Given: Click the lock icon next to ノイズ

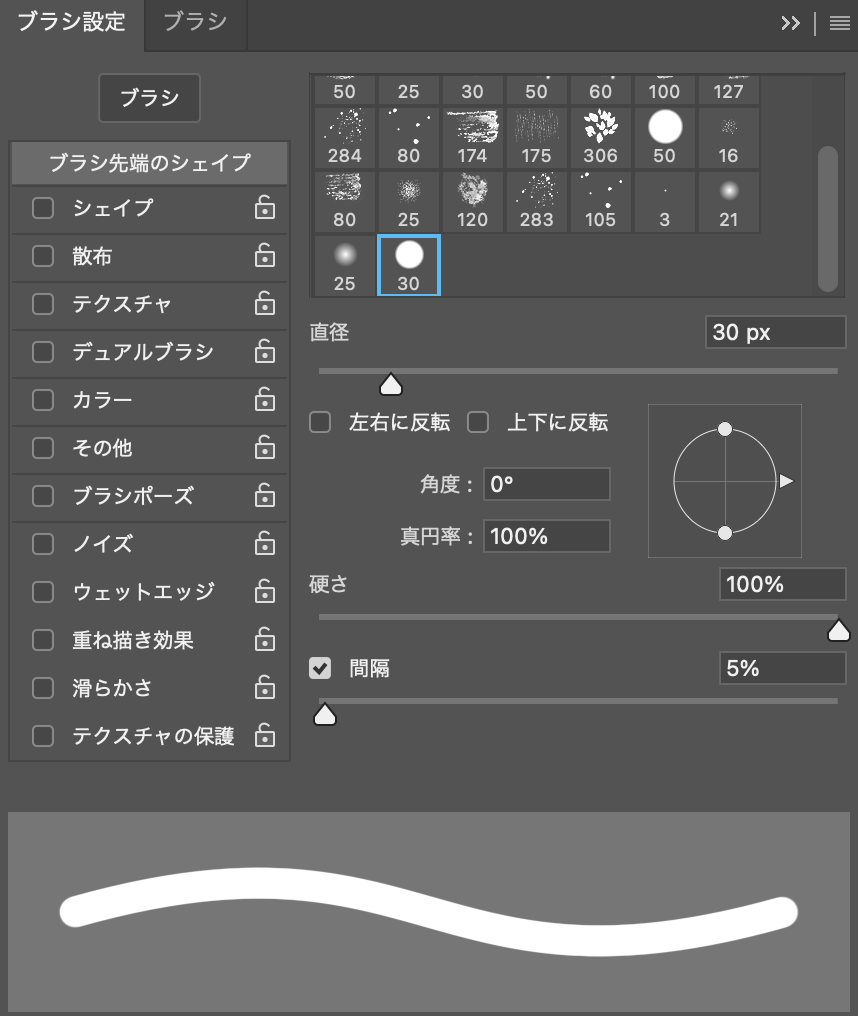Looking at the screenshot, I should tap(264, 544).
